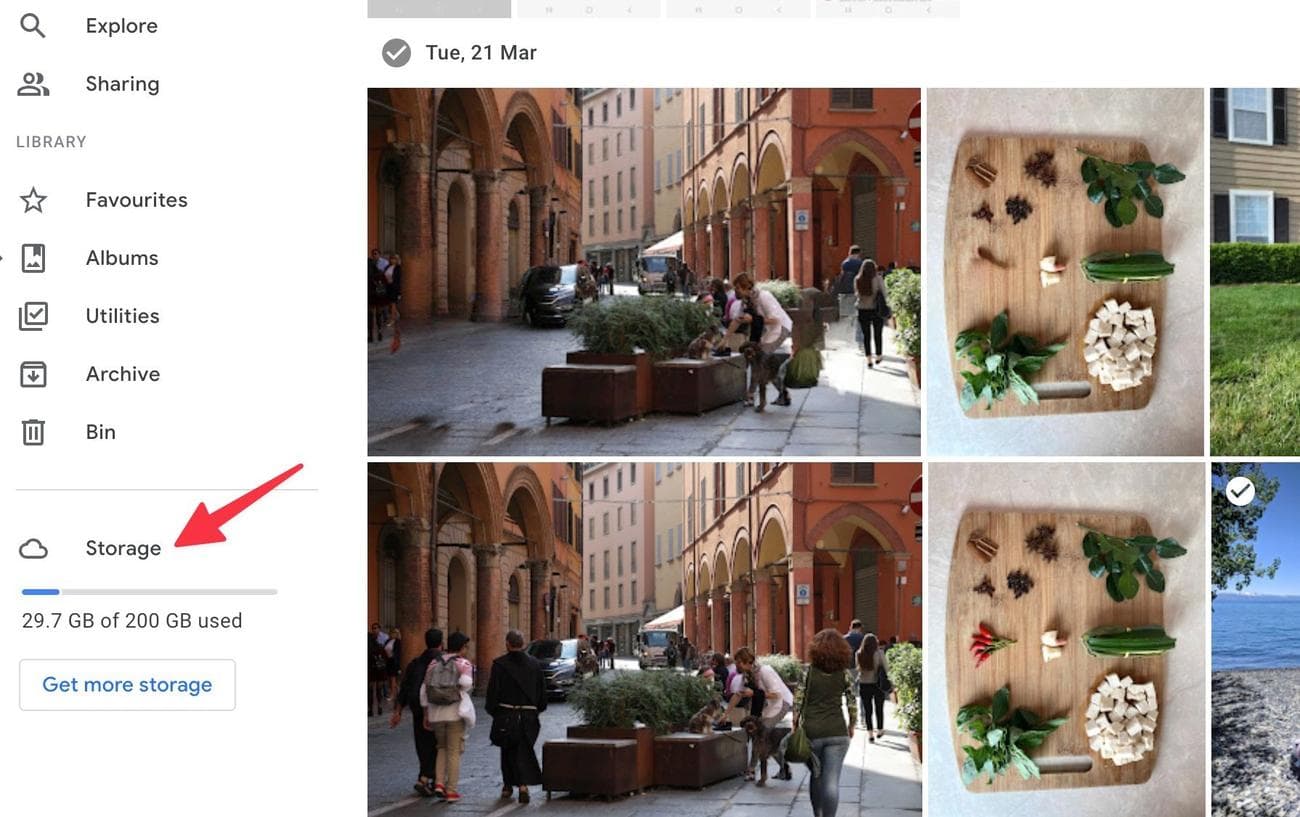Open the Storage menu item
Screen dimensions: 1300x817
[123, 548]
